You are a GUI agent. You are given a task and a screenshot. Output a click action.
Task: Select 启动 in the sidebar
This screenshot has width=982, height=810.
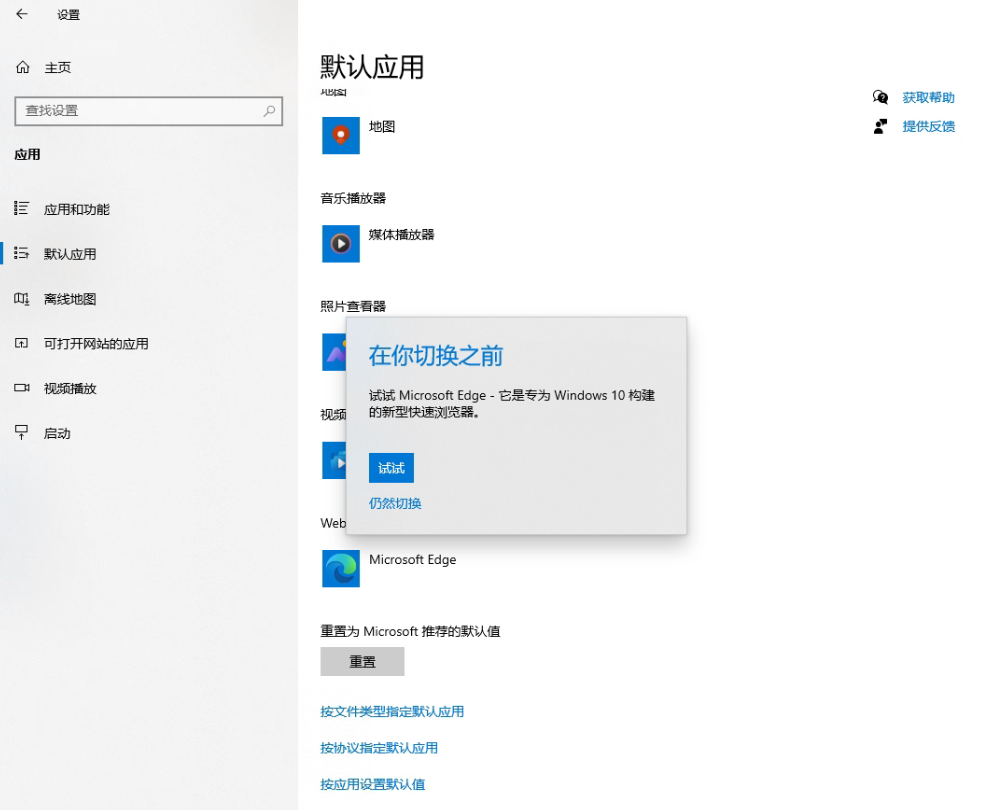point(57,433)
